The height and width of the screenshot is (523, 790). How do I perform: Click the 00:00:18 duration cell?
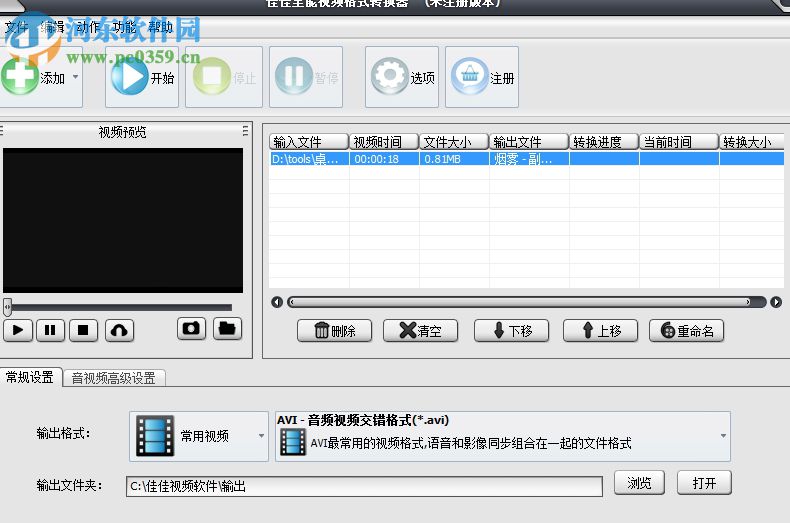(384, 159)
